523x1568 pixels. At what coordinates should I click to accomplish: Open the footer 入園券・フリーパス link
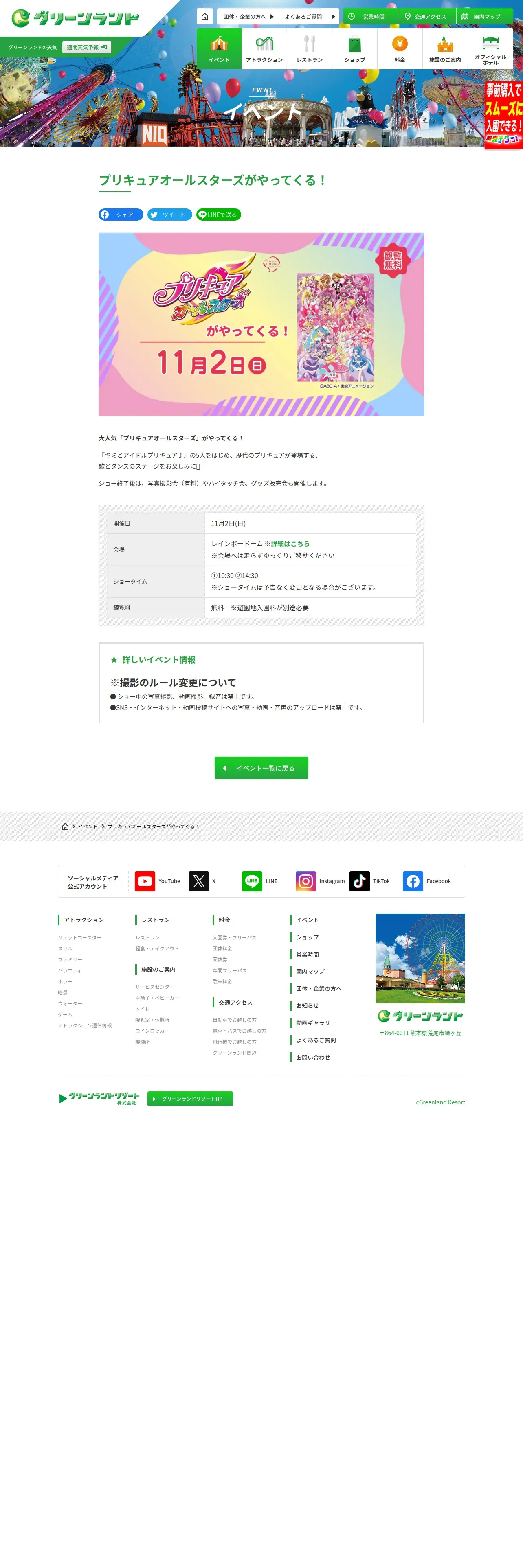(234, 938)
